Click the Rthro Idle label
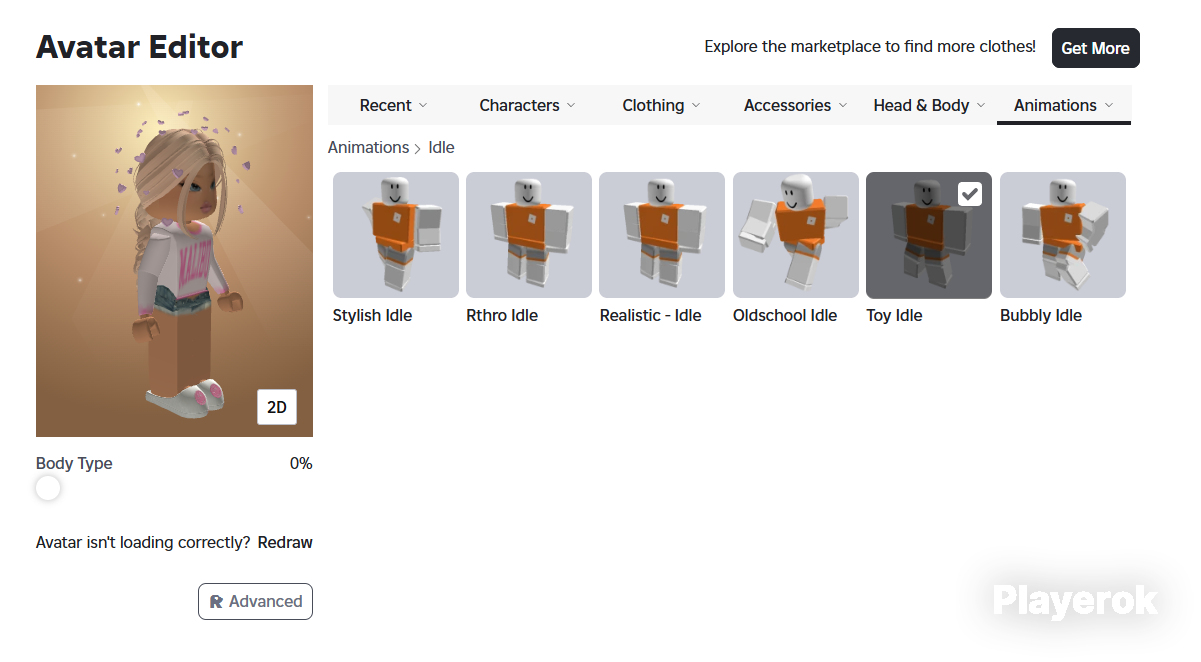 (502, 315)
